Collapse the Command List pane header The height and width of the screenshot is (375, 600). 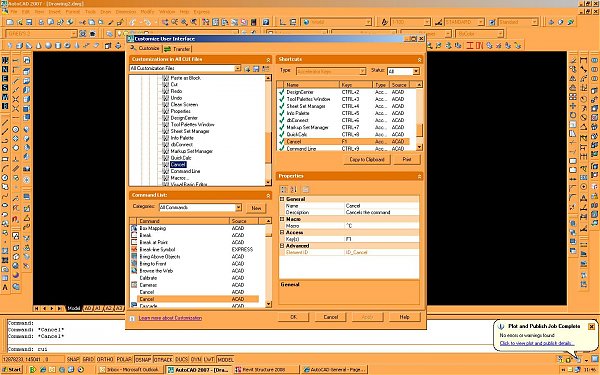click(x=268, y=196)
